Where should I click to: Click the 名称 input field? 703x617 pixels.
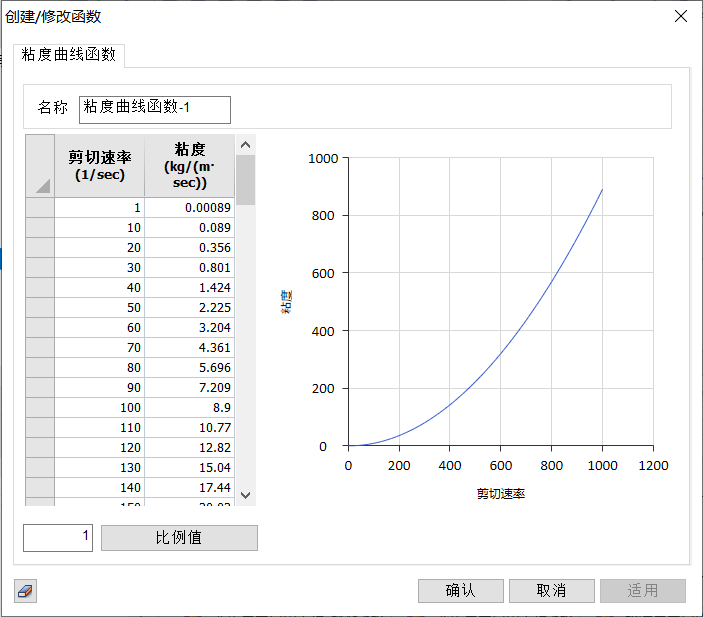point(155,109)
